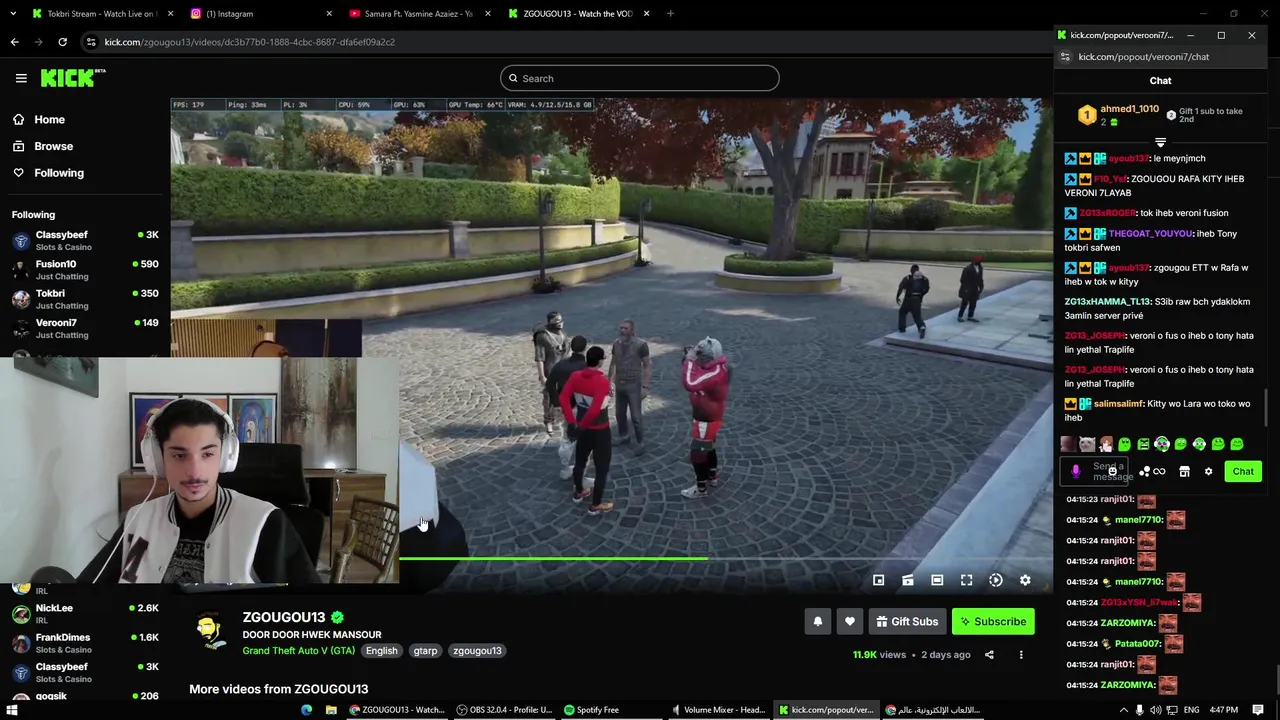Open Spotify Free from the taskbar
Screen dimensions: 1280x720
point(591,710)
